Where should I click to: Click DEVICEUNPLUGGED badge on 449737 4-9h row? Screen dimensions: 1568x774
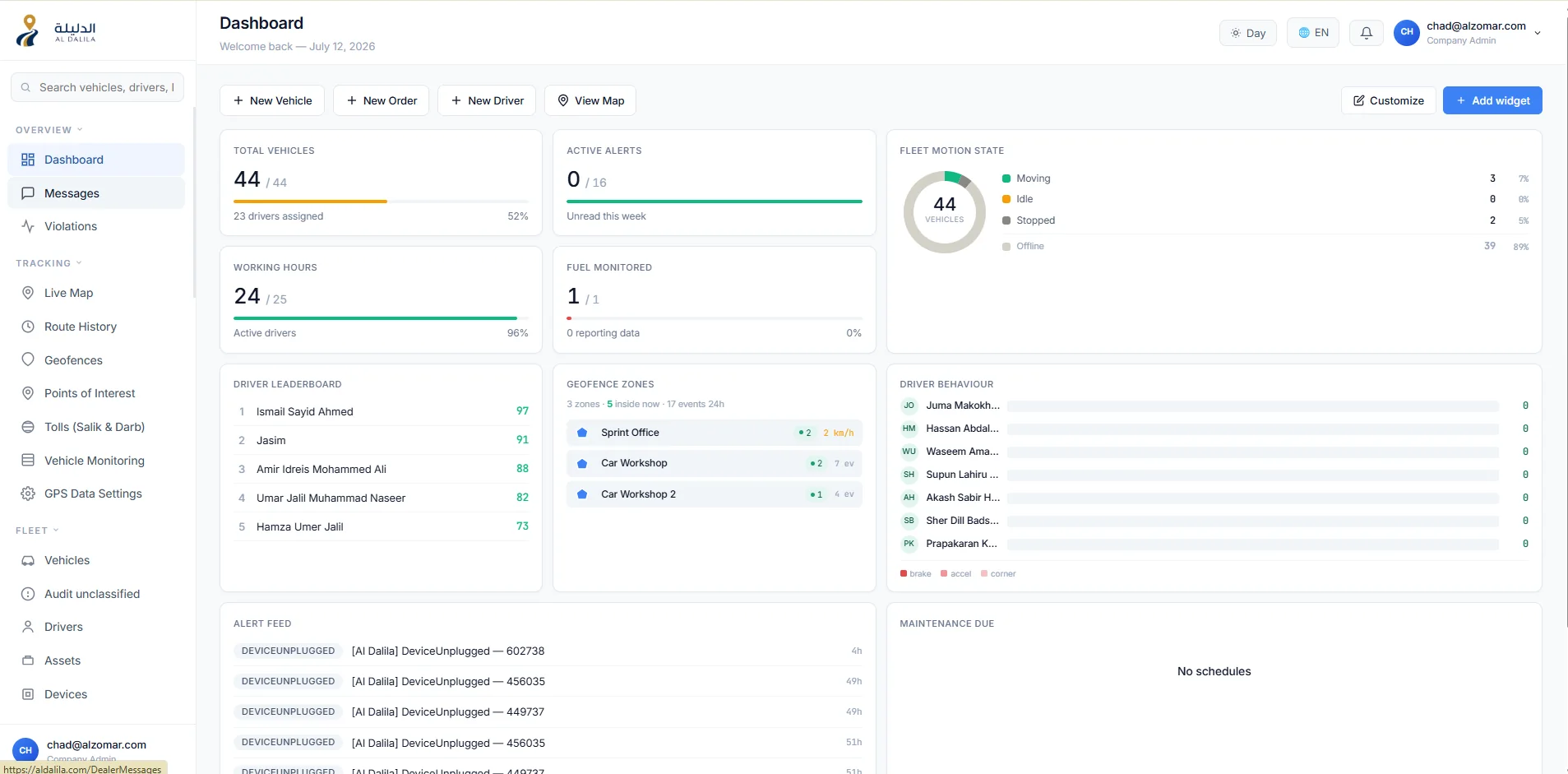click(289, 711)
